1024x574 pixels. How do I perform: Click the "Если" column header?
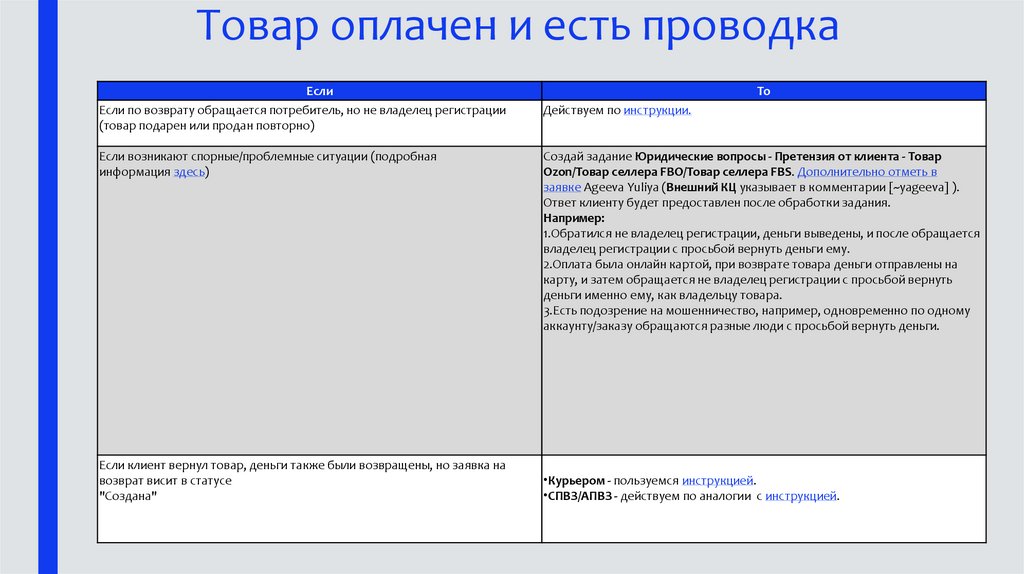(x=319, y=91)
